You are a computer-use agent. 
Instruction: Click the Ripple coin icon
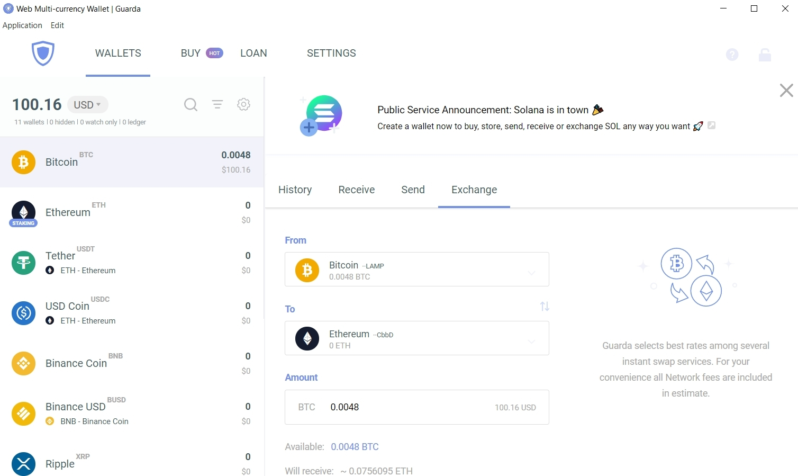tap(23, 464)
